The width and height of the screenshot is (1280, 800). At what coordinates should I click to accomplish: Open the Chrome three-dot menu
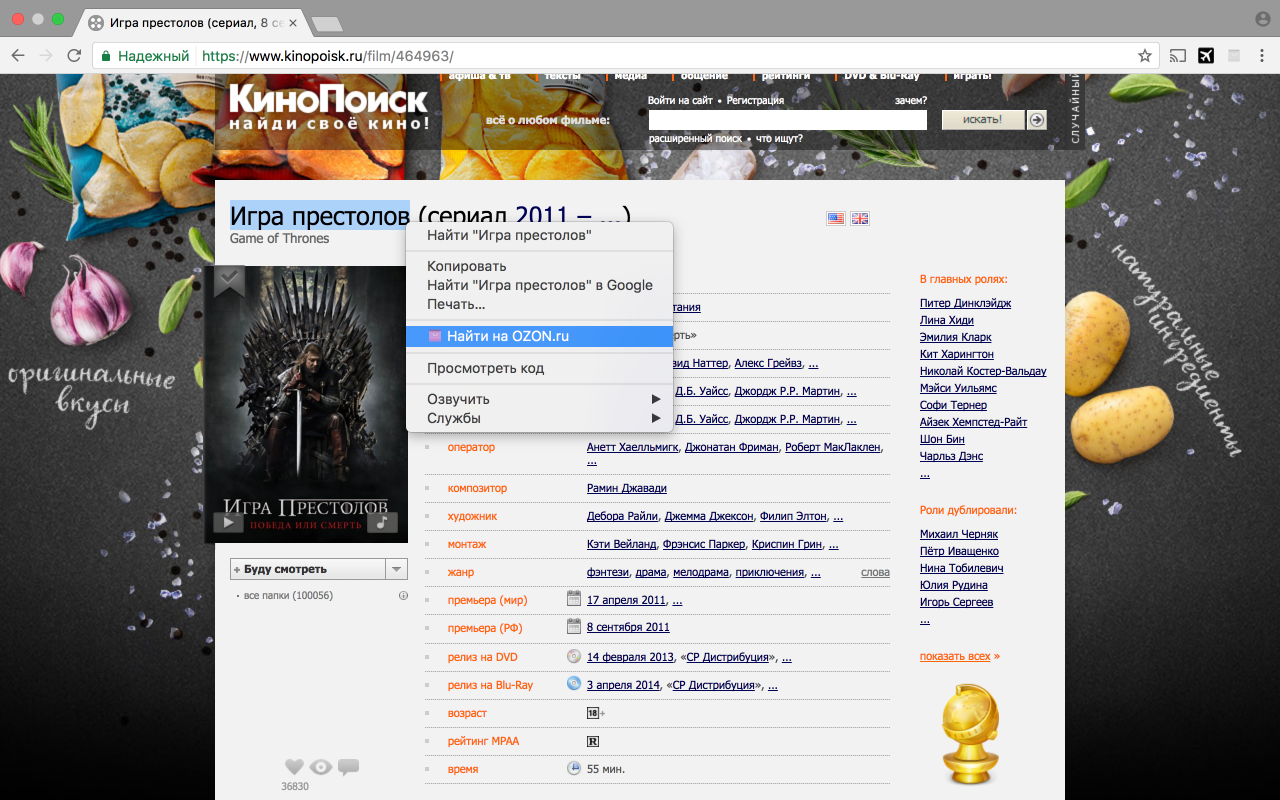tap(1262, 56)
